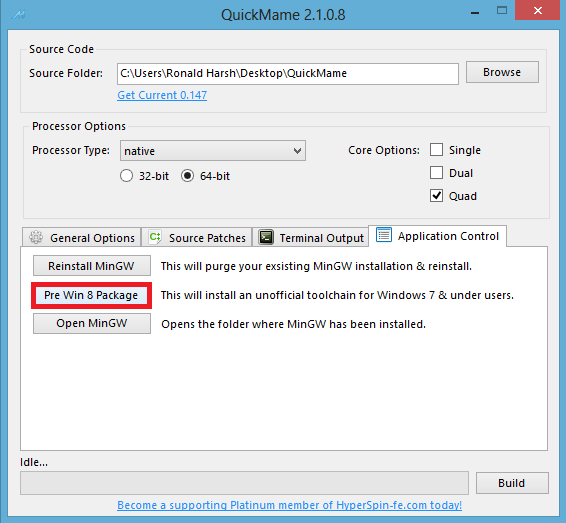Screen dimensions: 566x523
Task: Close the QuickMame window
Action: coord(537,10)
